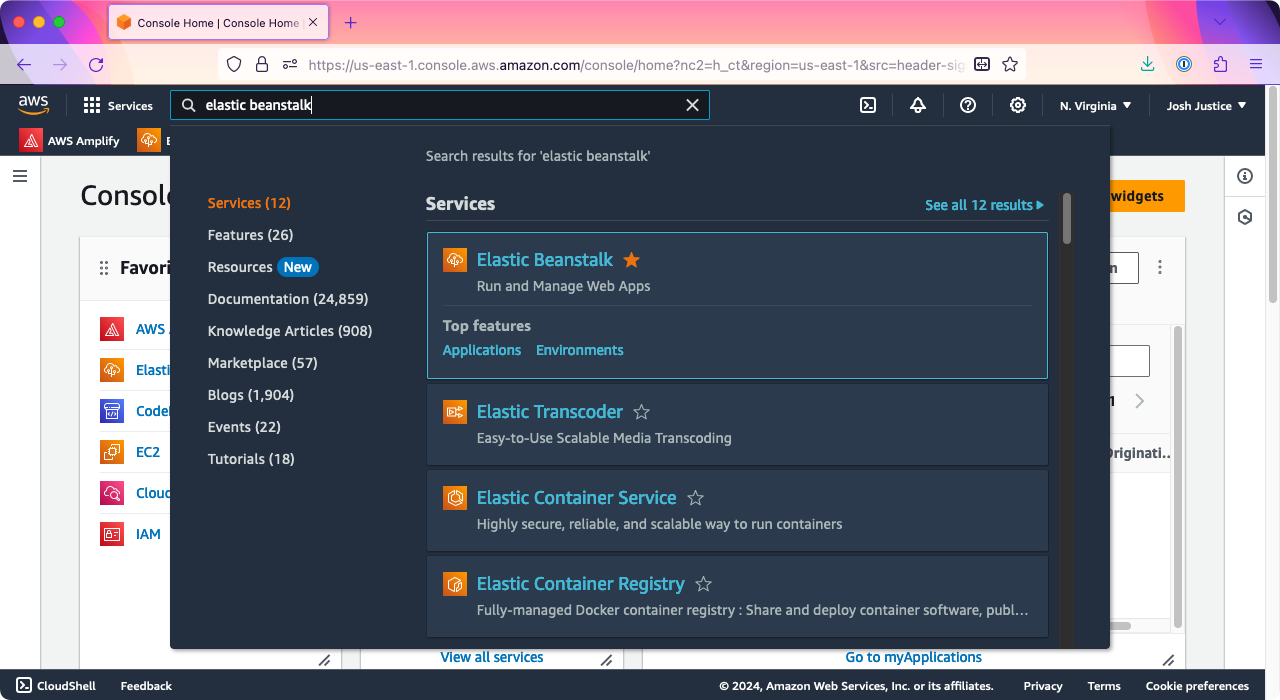Click the Elastic Beanstalk service icon
This screenshot has width=1280, height=700.
pyautogui.click(x=455, y=260)
